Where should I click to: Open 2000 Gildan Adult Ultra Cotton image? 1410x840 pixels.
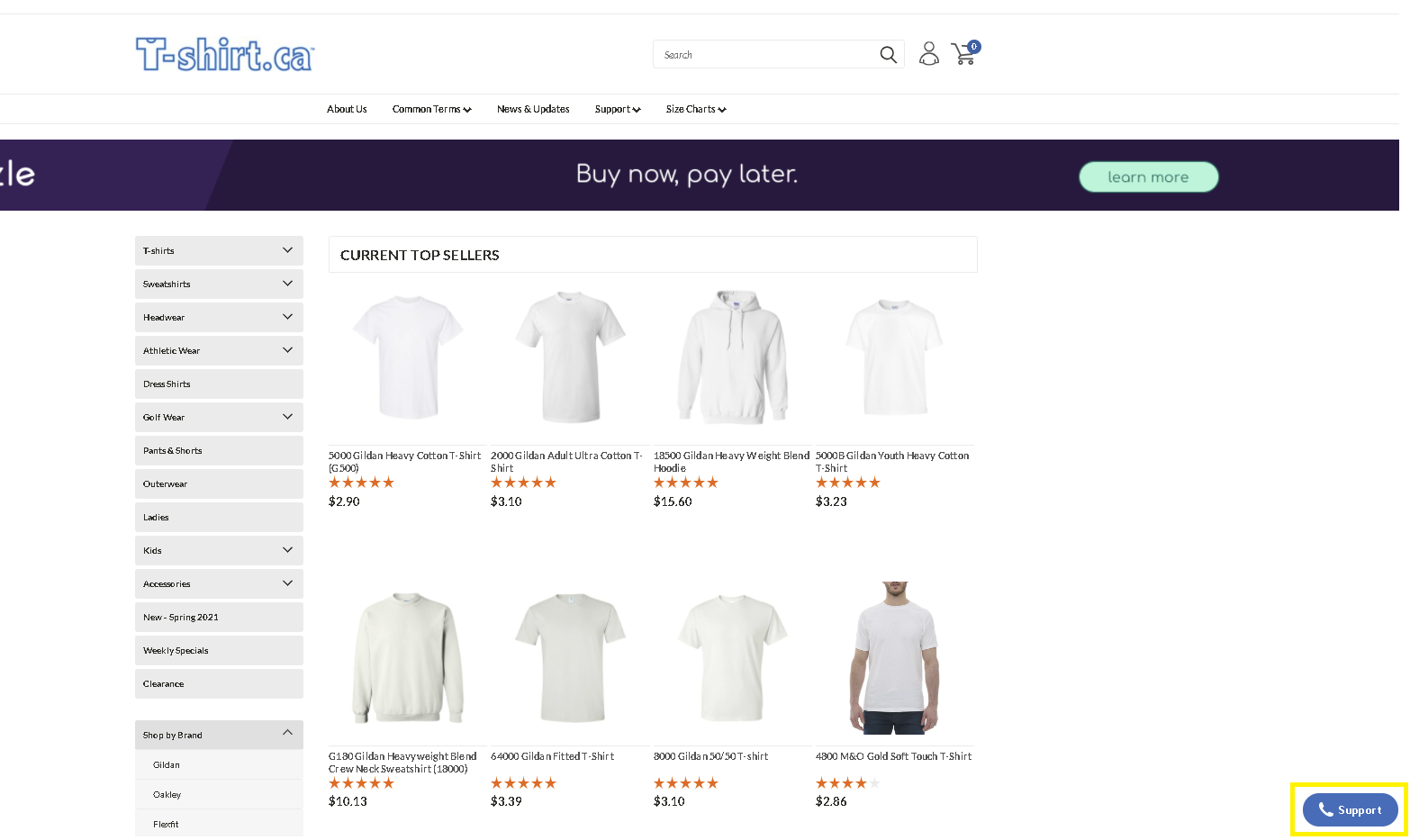click(x=570, y=357)
